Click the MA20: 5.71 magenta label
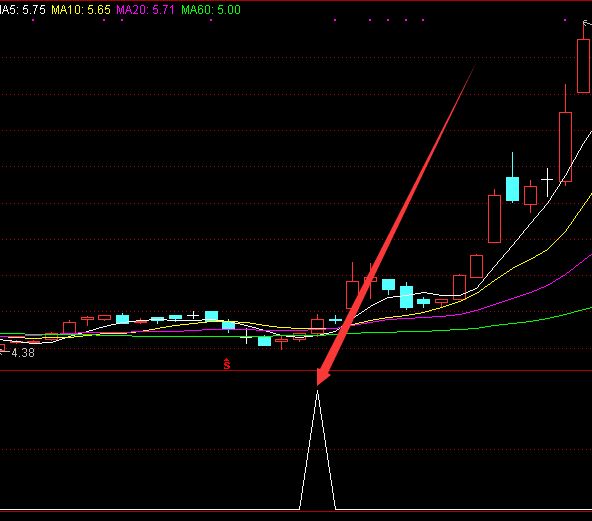 [145, 9]
